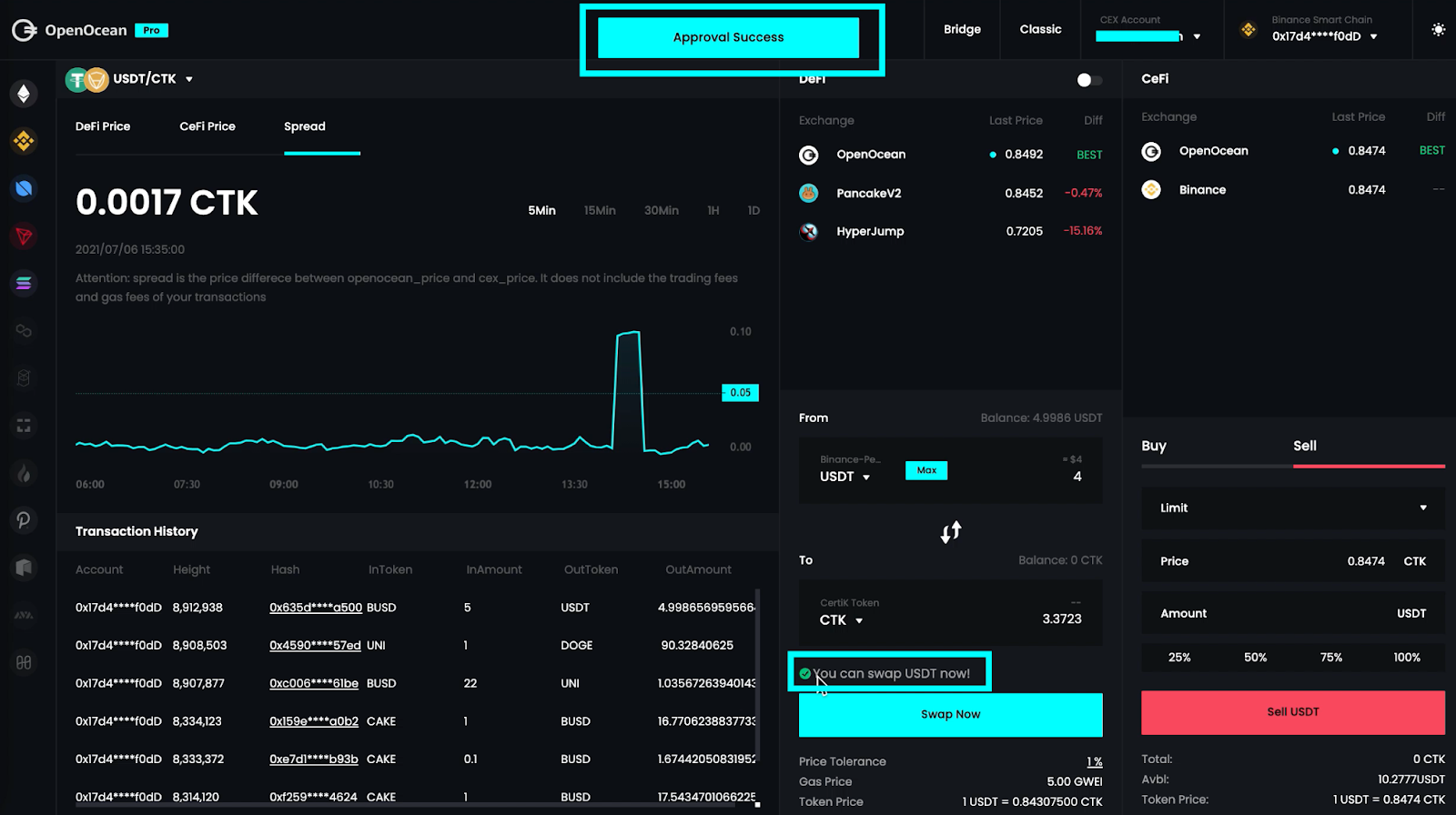This screenshot has height=815, width=1456.
Task: Select the HyperJump row price 0.7205
Action: [x=1024, y=231]
